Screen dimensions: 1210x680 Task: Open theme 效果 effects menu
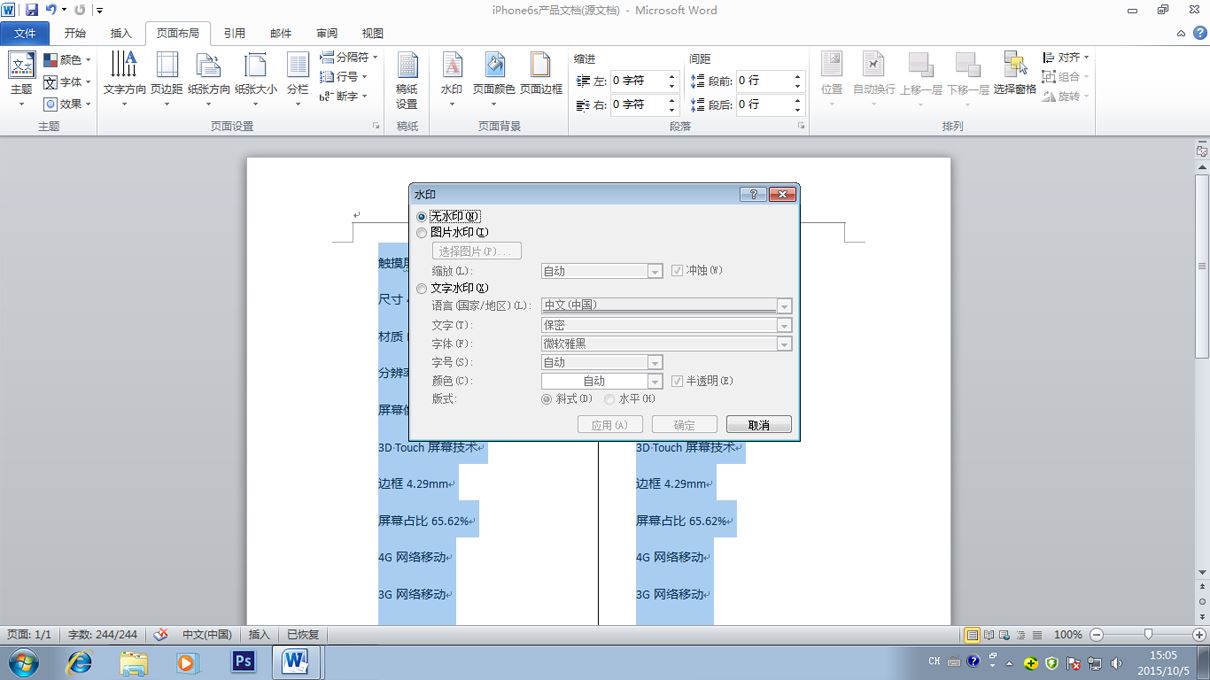point(67,103)
